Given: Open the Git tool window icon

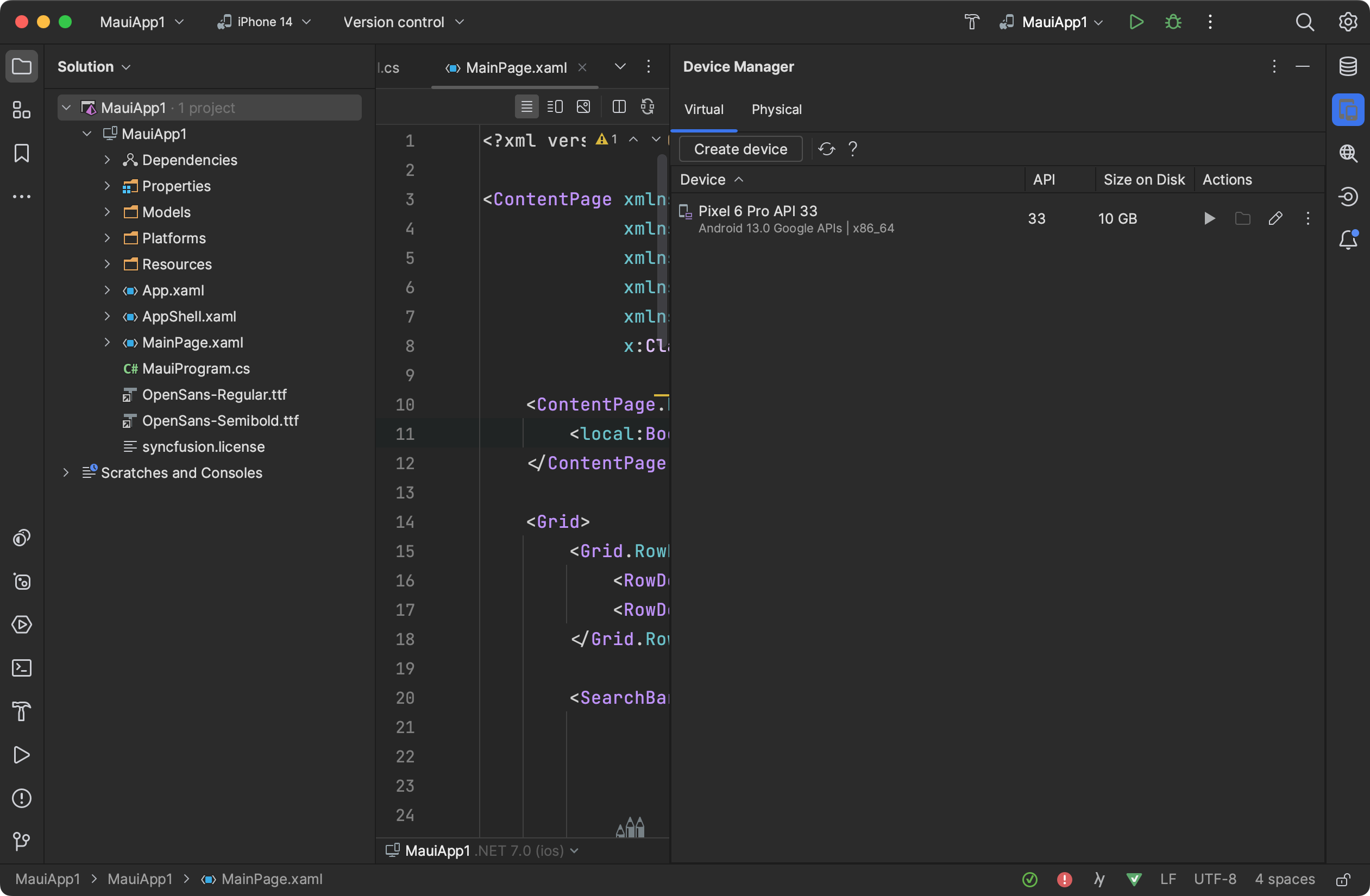Looking at the screenshot, I should (x=21, y=841).
